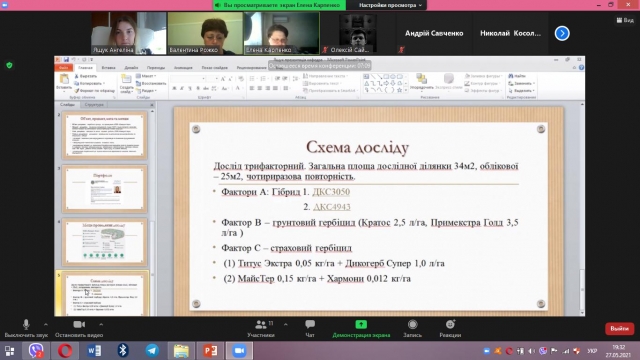Click the slide pane vertical scrollbar
640x360 pixels.
[152, 212]
